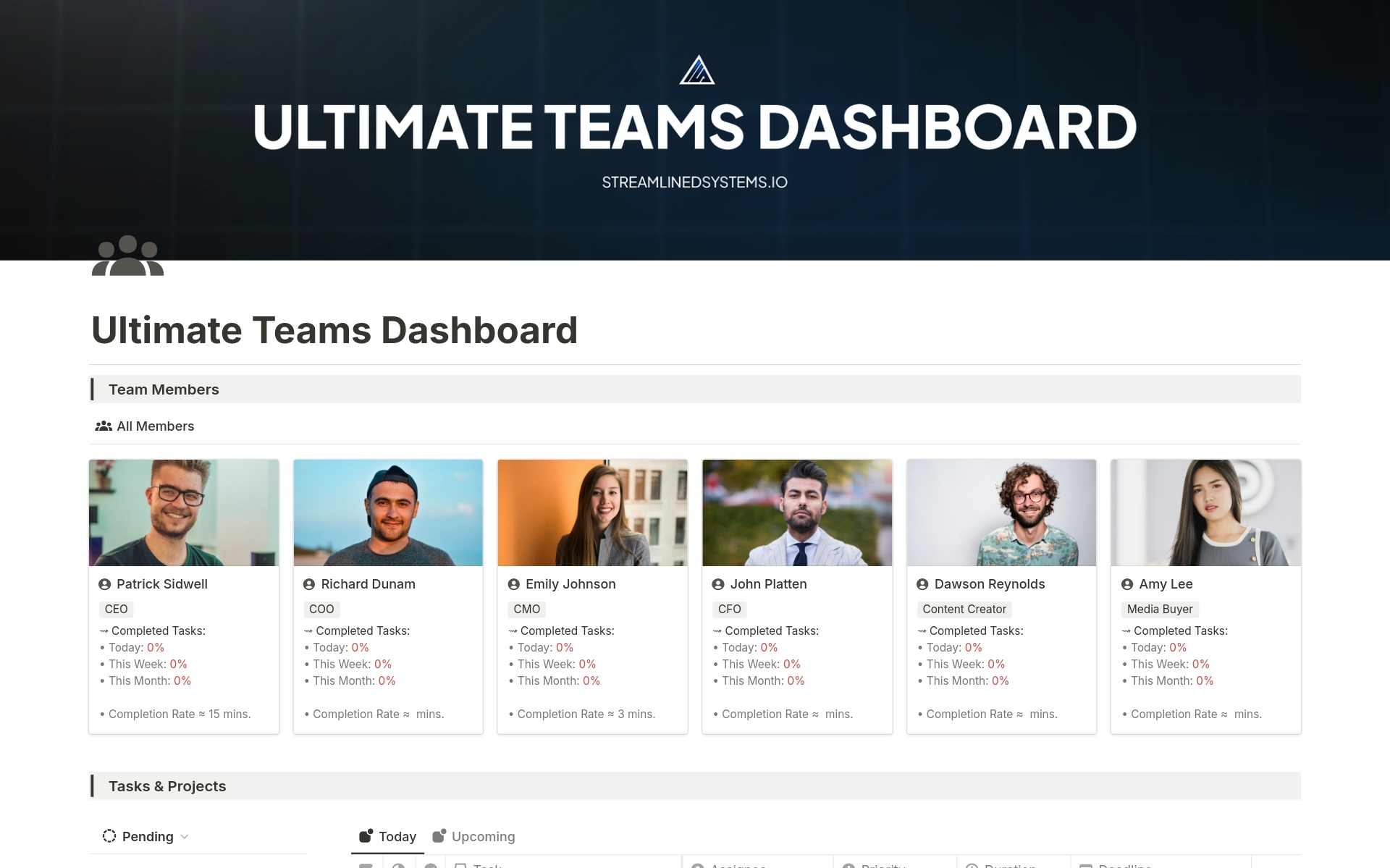Click the Duration column clock icon
This screenshot has height=868, width=1390.
[972, 866]
